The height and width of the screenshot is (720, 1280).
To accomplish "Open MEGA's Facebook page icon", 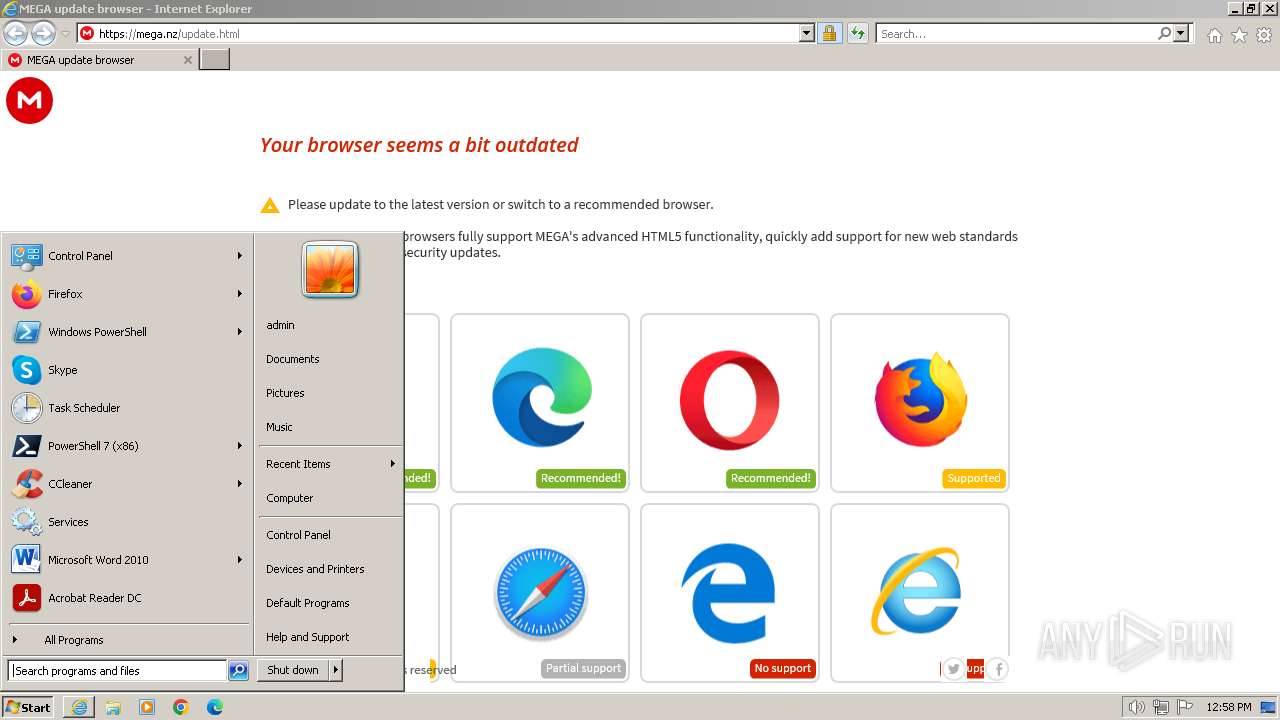I will tap(997, 669).
